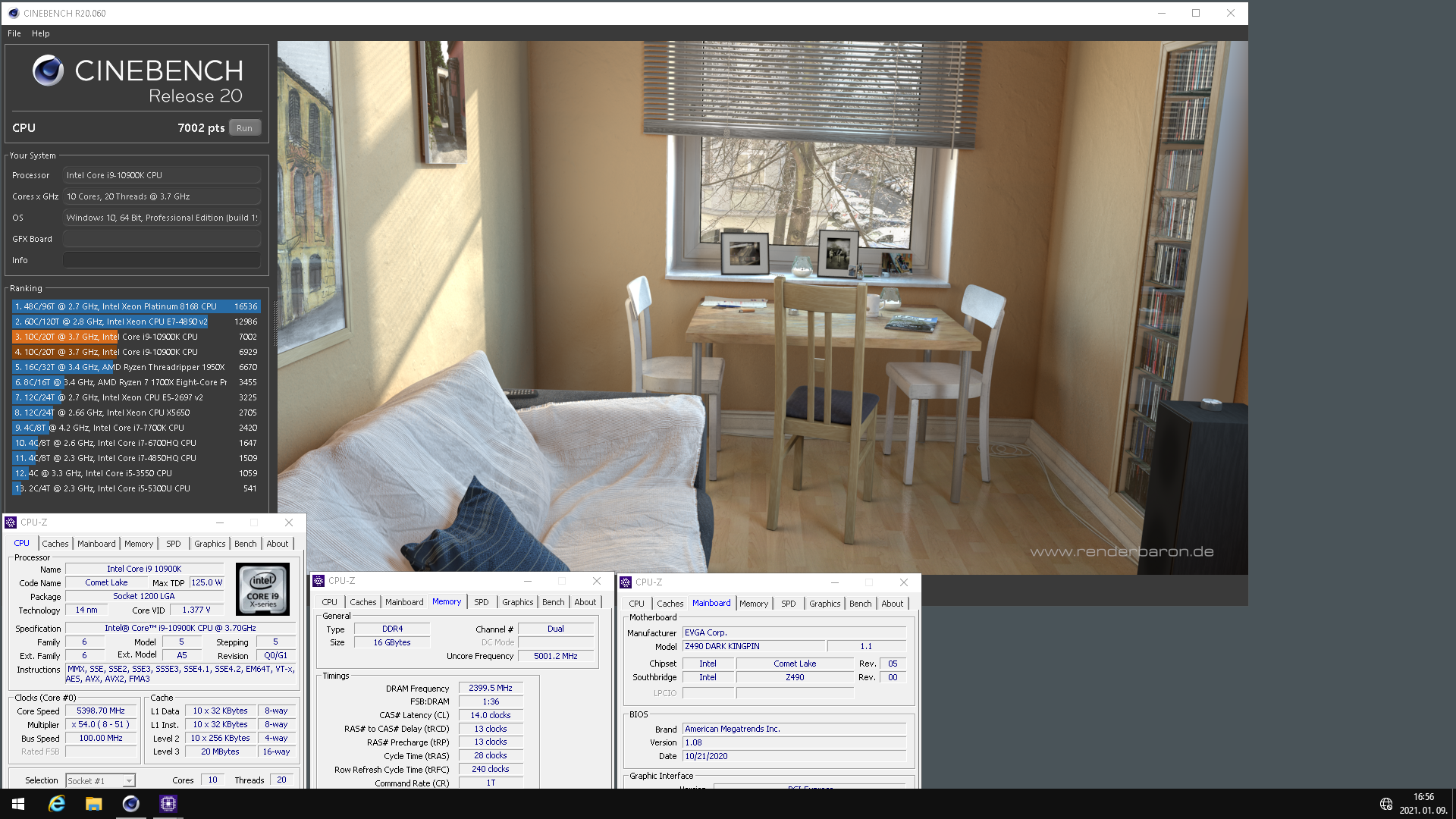Click the Uncore Frequency 5001.2 MHz value
1456x819 pixels.
point(556,656)
